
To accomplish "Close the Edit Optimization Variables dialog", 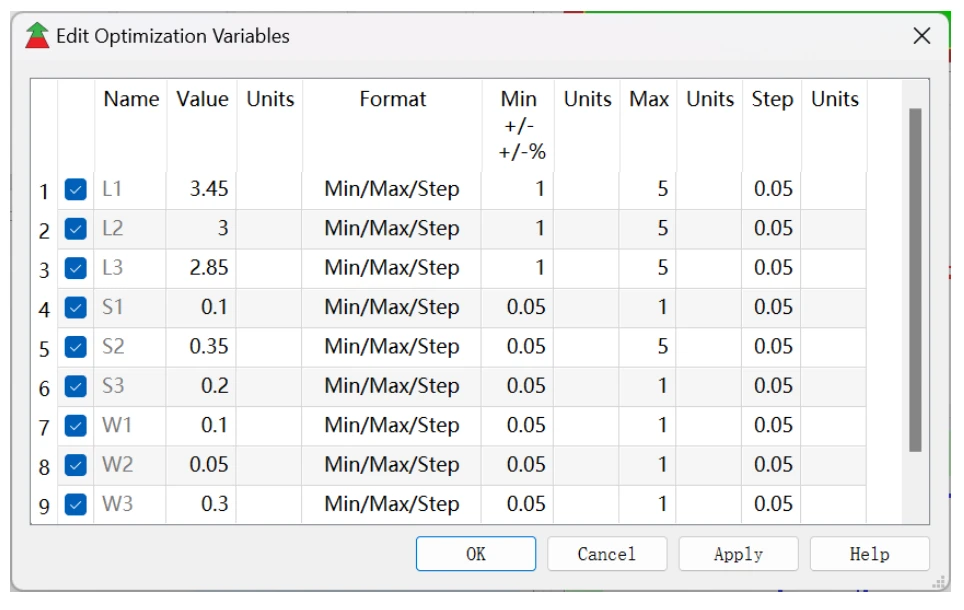I will coord(922,36).
